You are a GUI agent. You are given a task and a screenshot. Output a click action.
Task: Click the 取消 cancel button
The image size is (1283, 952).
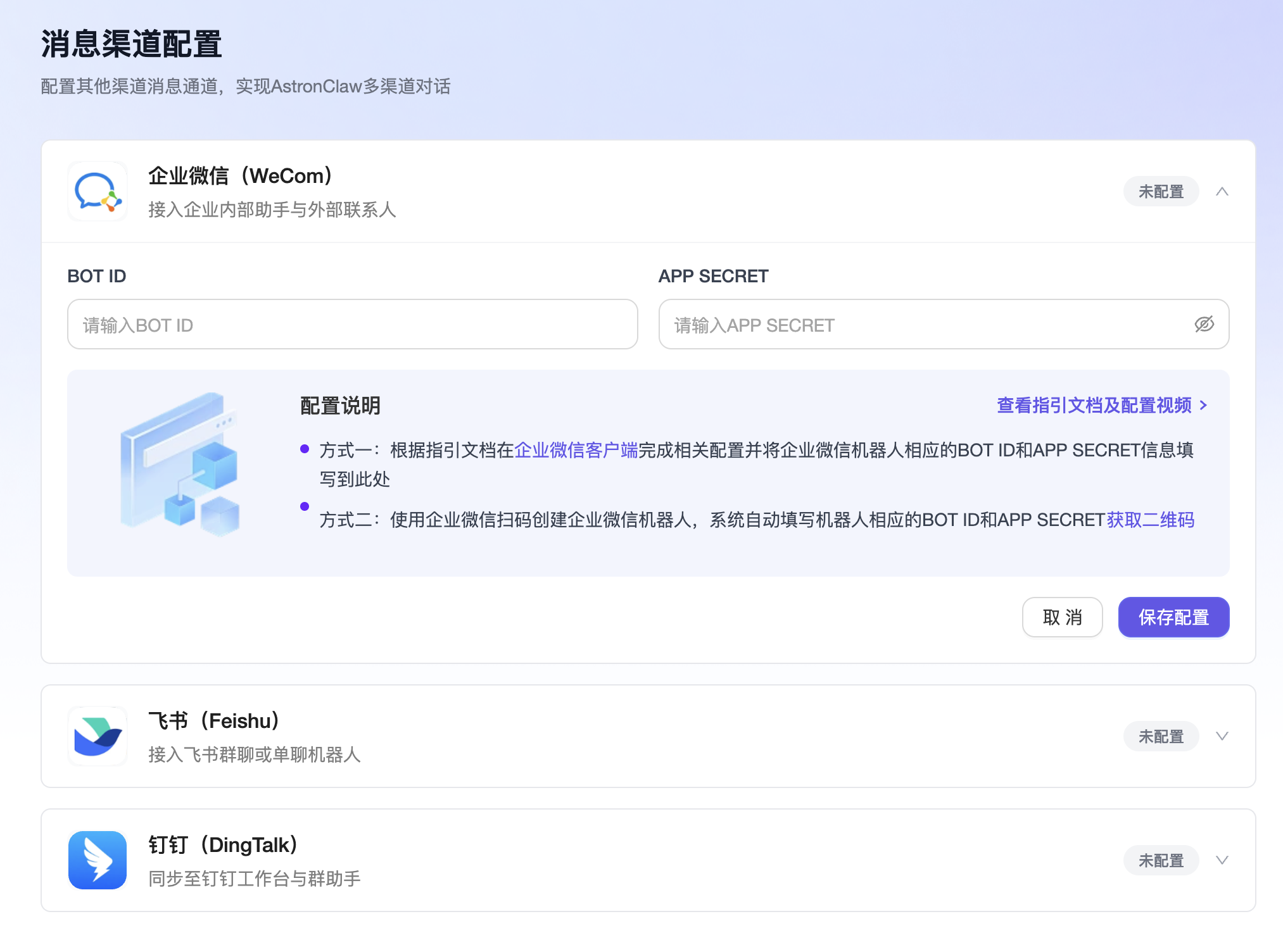(x=1062, y=617)
